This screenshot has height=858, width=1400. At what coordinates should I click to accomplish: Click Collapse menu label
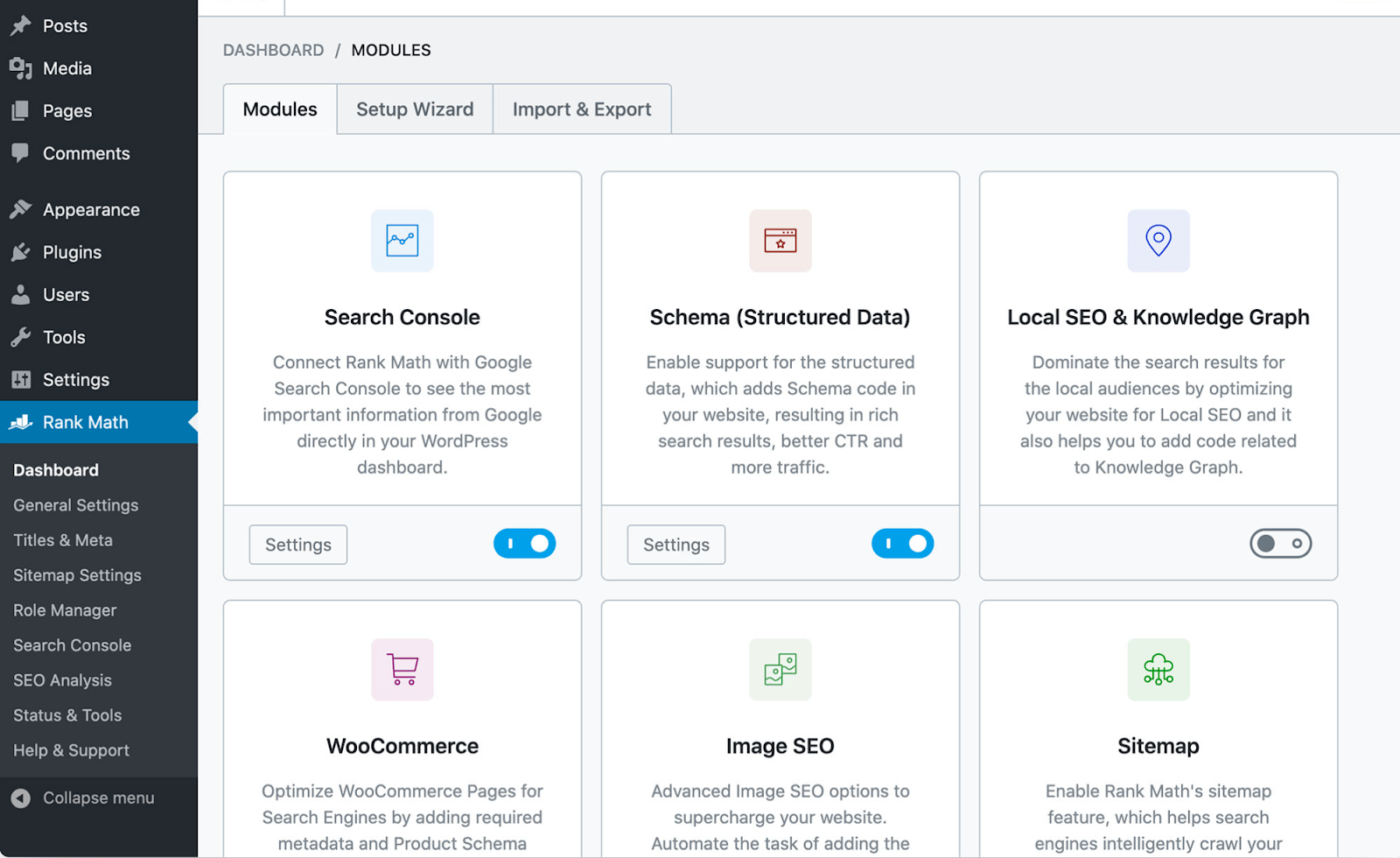click(99, 798)
